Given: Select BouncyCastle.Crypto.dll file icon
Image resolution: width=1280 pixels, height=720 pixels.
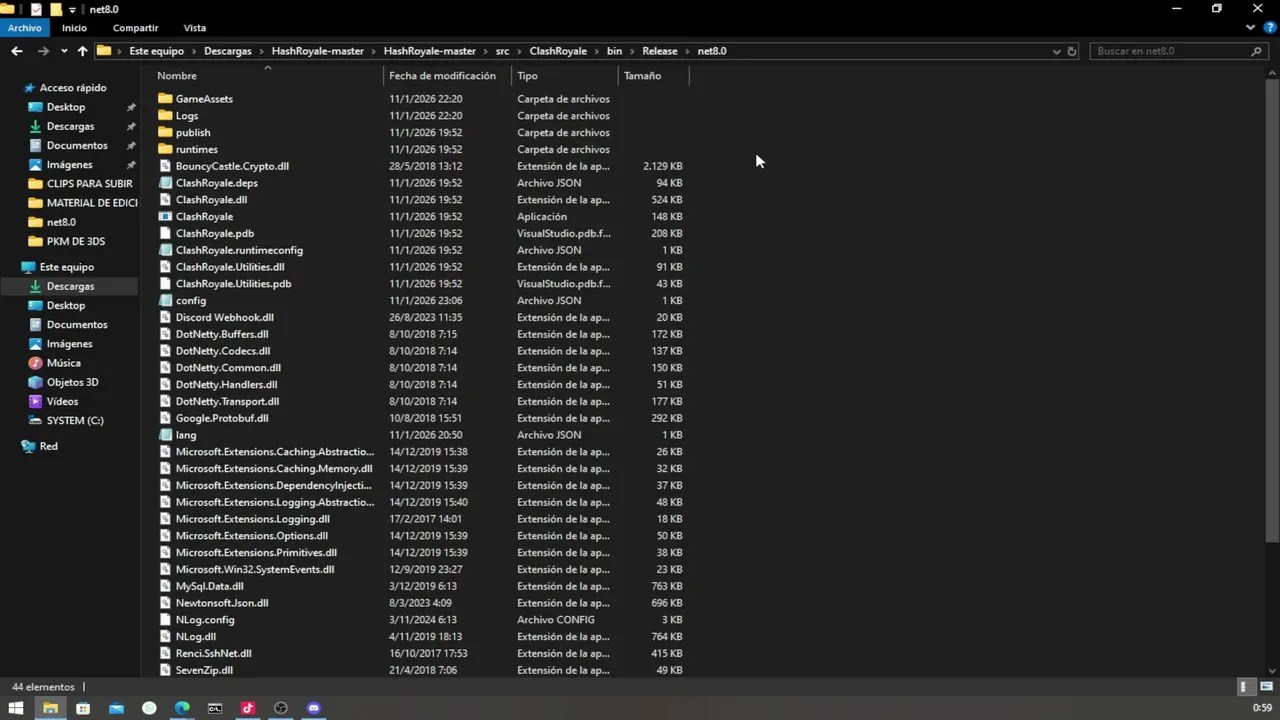Looking at the screenshot, I should coord(165,166).
